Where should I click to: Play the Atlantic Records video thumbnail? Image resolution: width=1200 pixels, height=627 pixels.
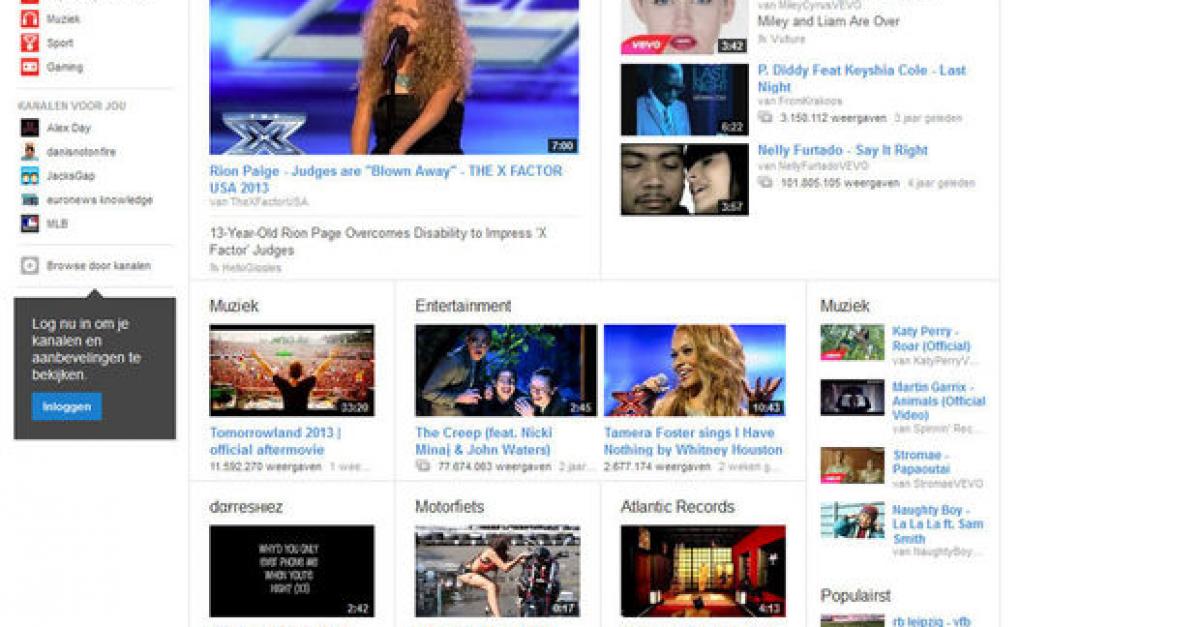click(x=703, y=571)
